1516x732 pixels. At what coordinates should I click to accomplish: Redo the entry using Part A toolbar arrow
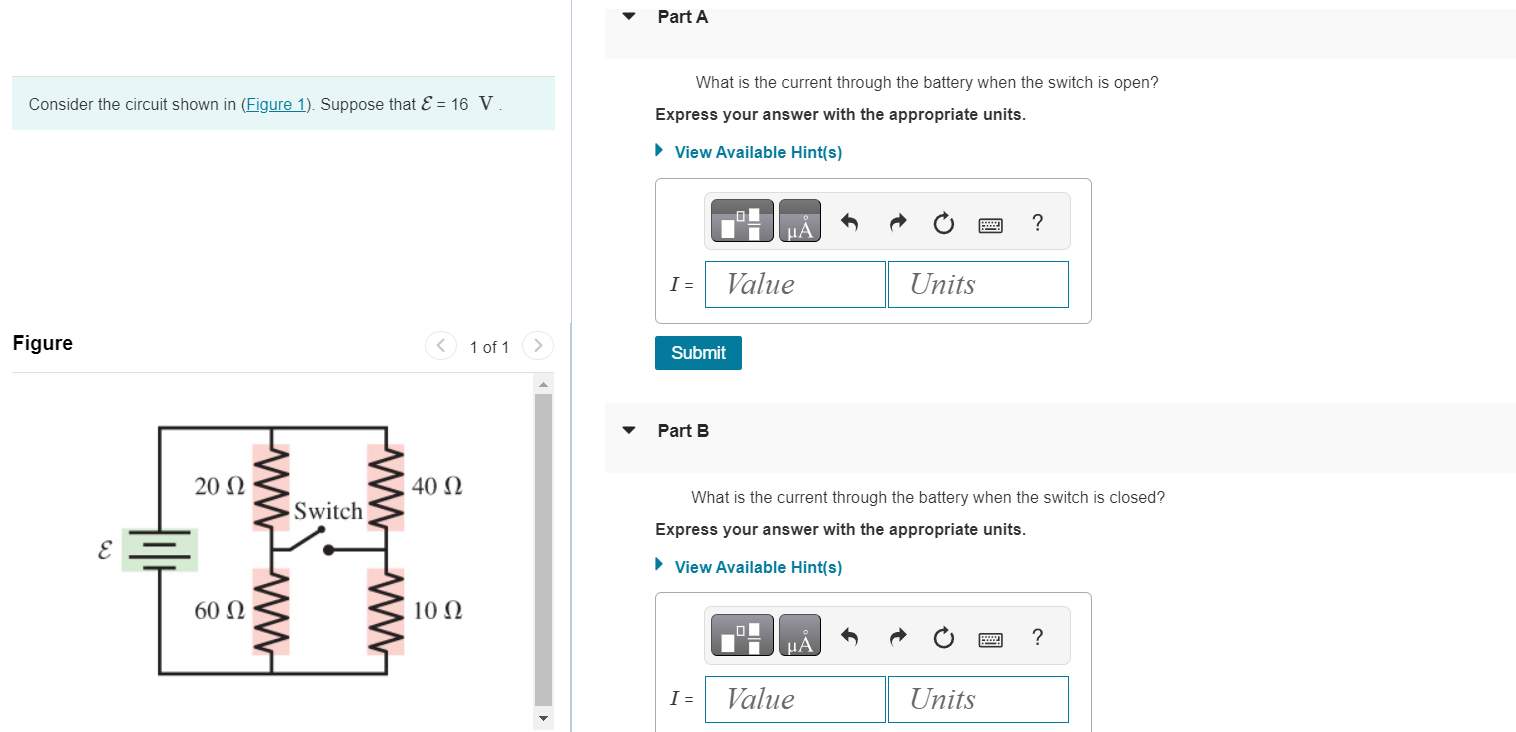click(897, 222)
